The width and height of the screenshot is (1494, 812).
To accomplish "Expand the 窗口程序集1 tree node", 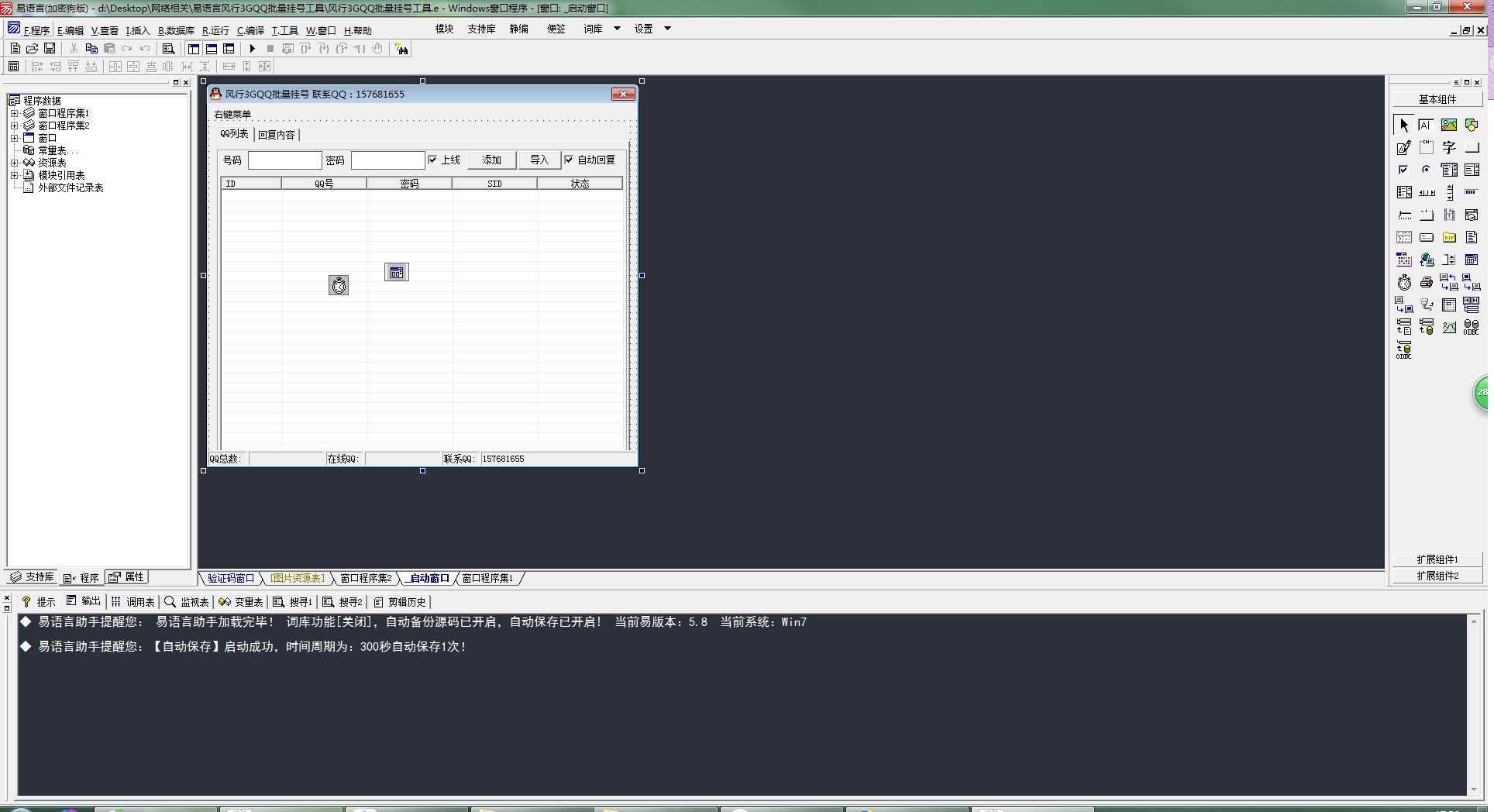I will tap(14, 113).
